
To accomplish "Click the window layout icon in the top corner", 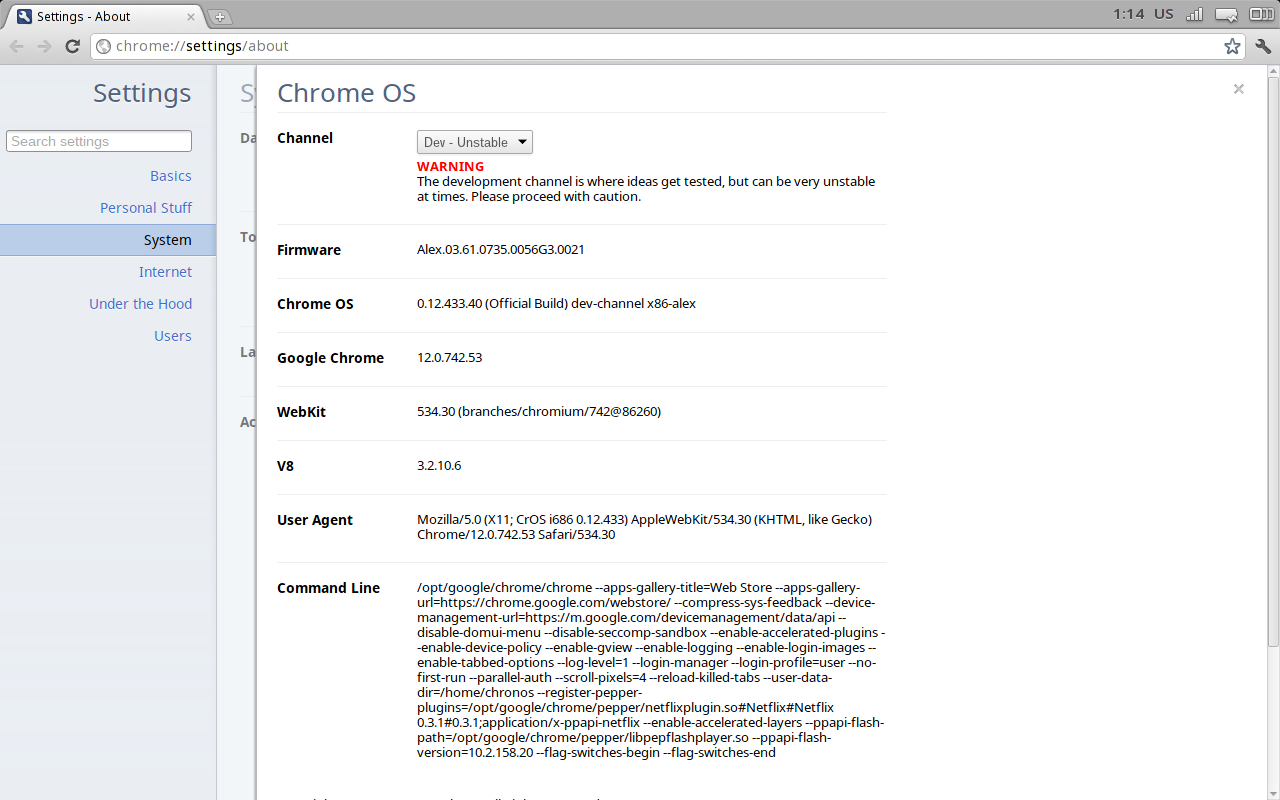I will pos(1262,14).
